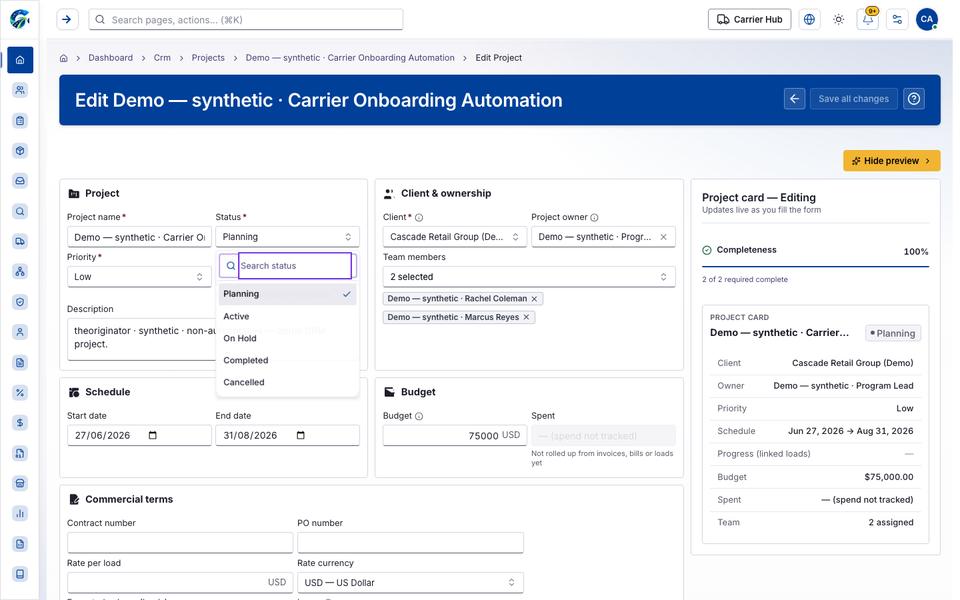Open the package box sidebar icon

20,151
